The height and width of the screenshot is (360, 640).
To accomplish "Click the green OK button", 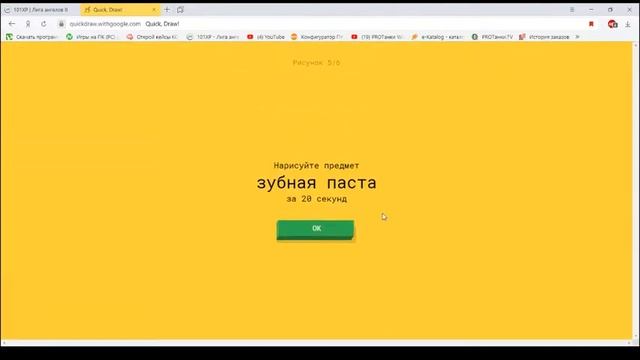I will coord(315,229).
